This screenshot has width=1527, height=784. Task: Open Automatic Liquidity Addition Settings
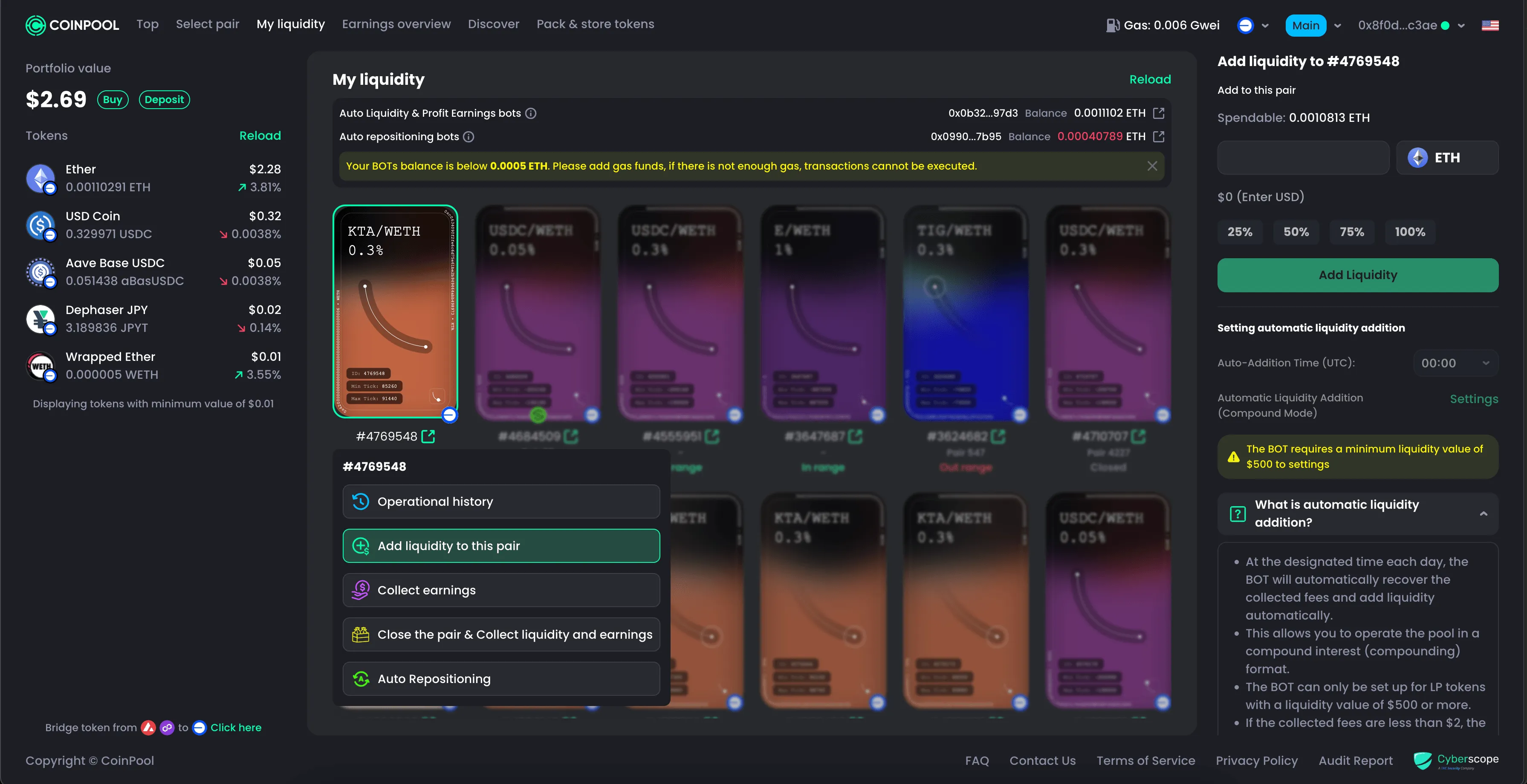pos(1474,399)
